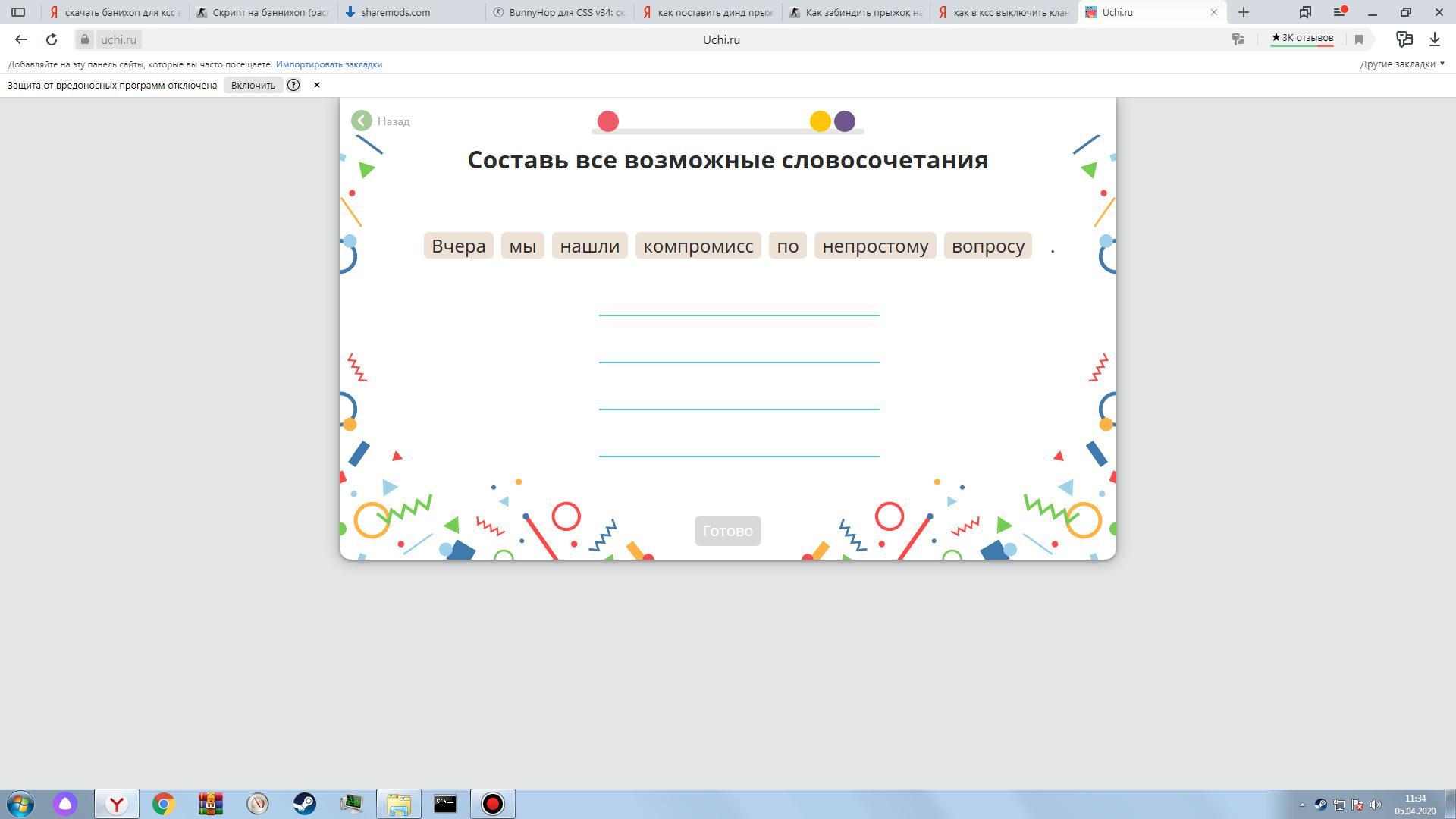Reload the page with refresh icon

click(52, 39)
